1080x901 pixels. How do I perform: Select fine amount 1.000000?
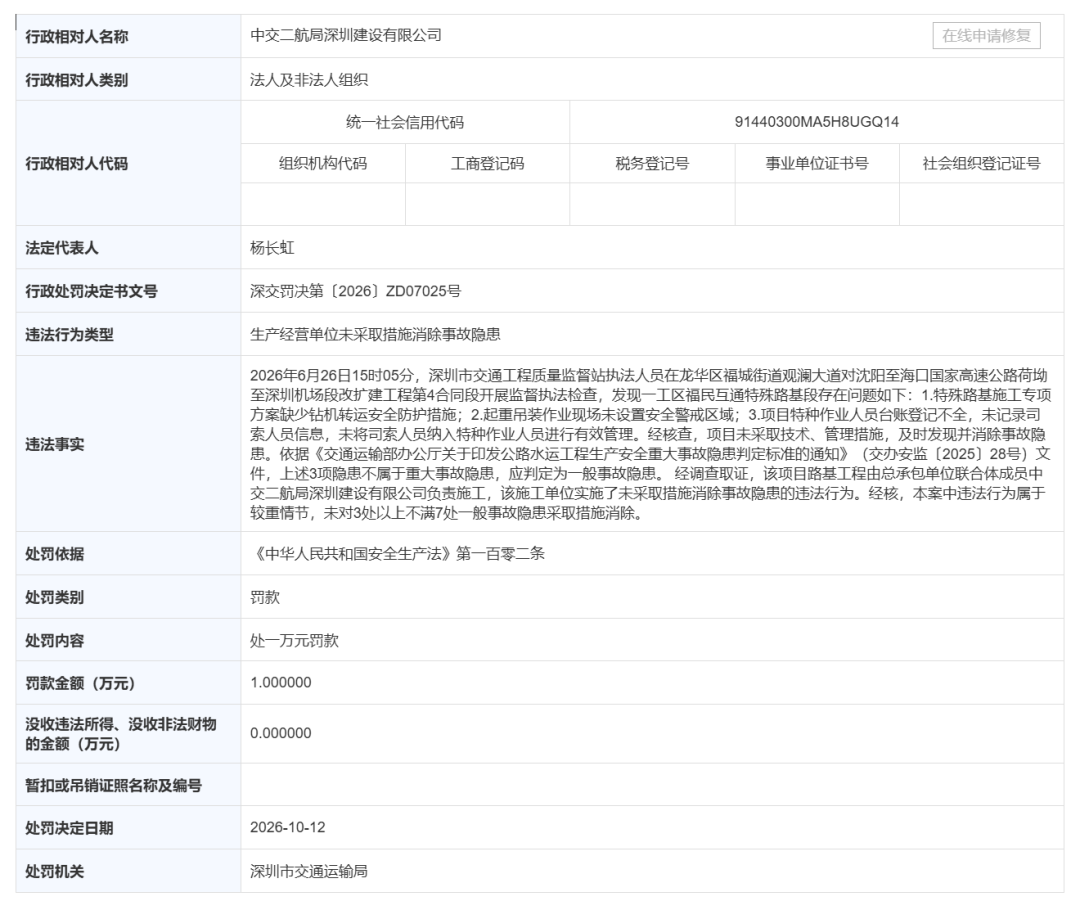tap(281, 683)
